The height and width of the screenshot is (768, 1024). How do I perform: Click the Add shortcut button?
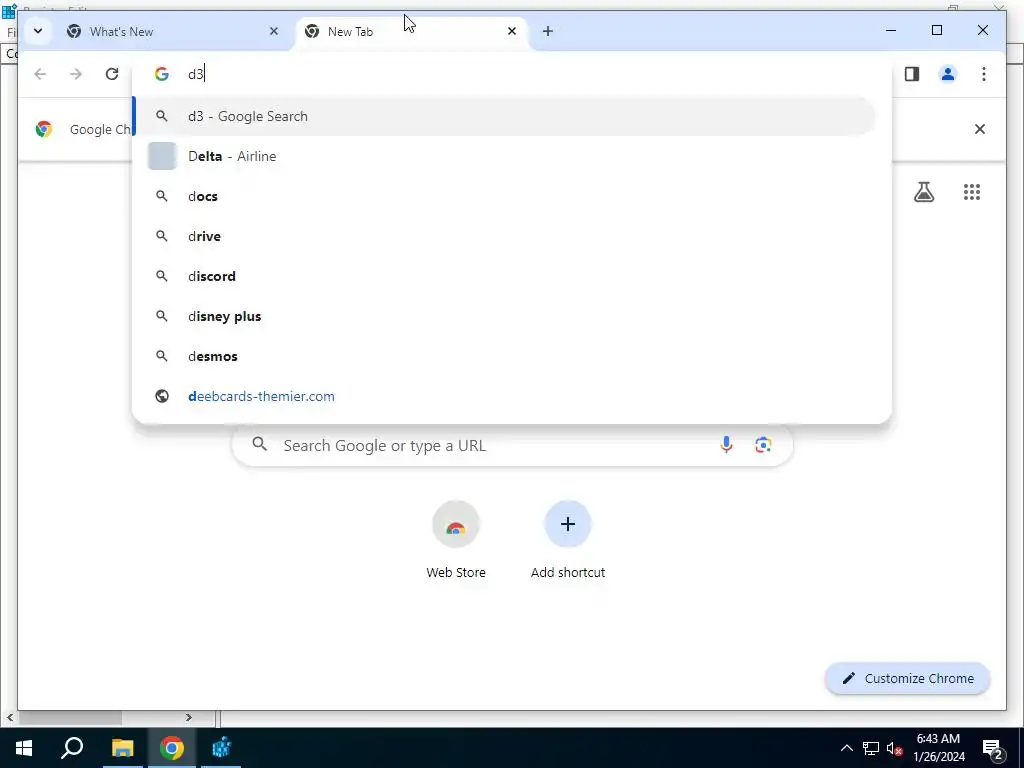point(568,539)
